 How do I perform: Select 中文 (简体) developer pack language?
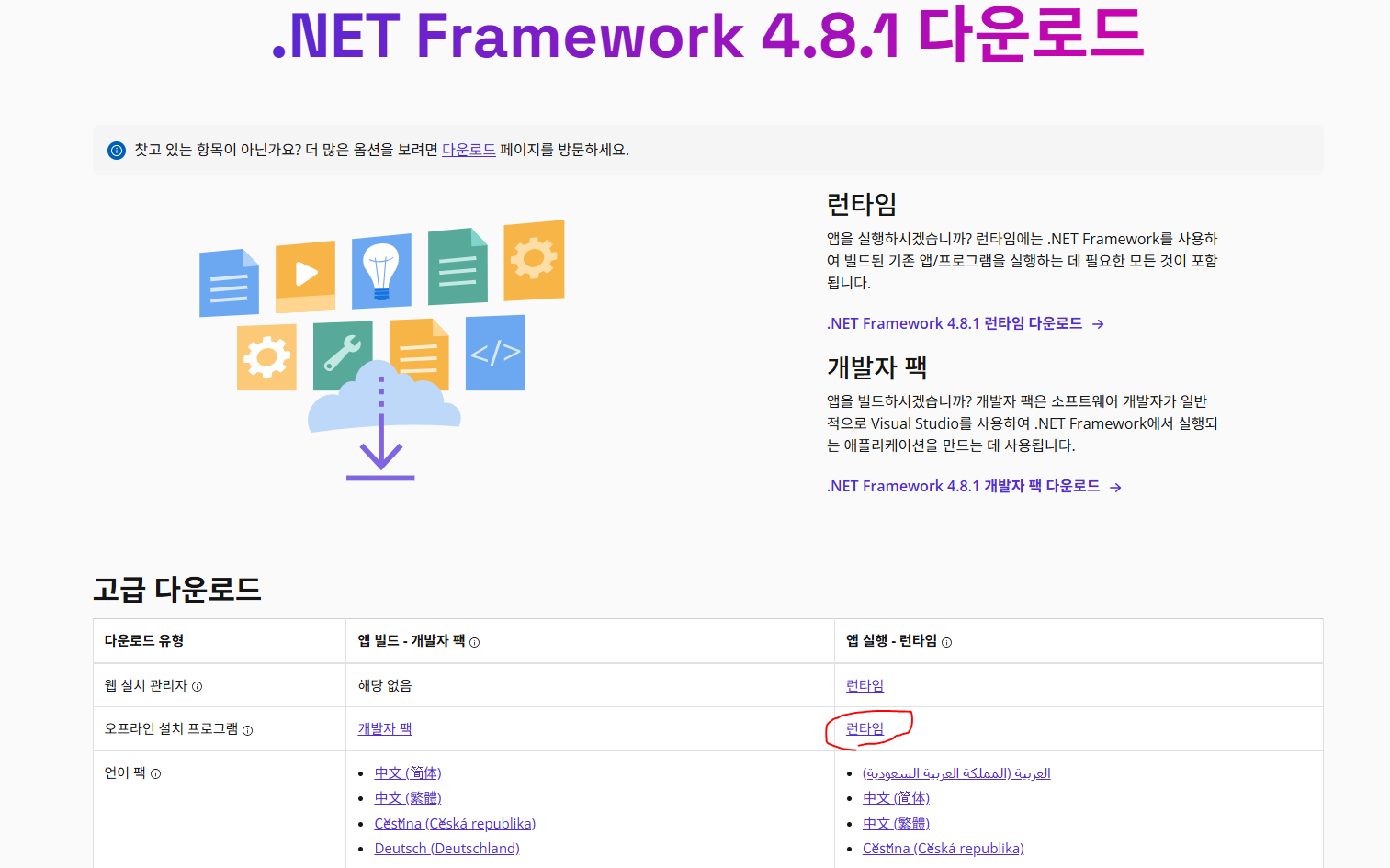coord(408,773)
